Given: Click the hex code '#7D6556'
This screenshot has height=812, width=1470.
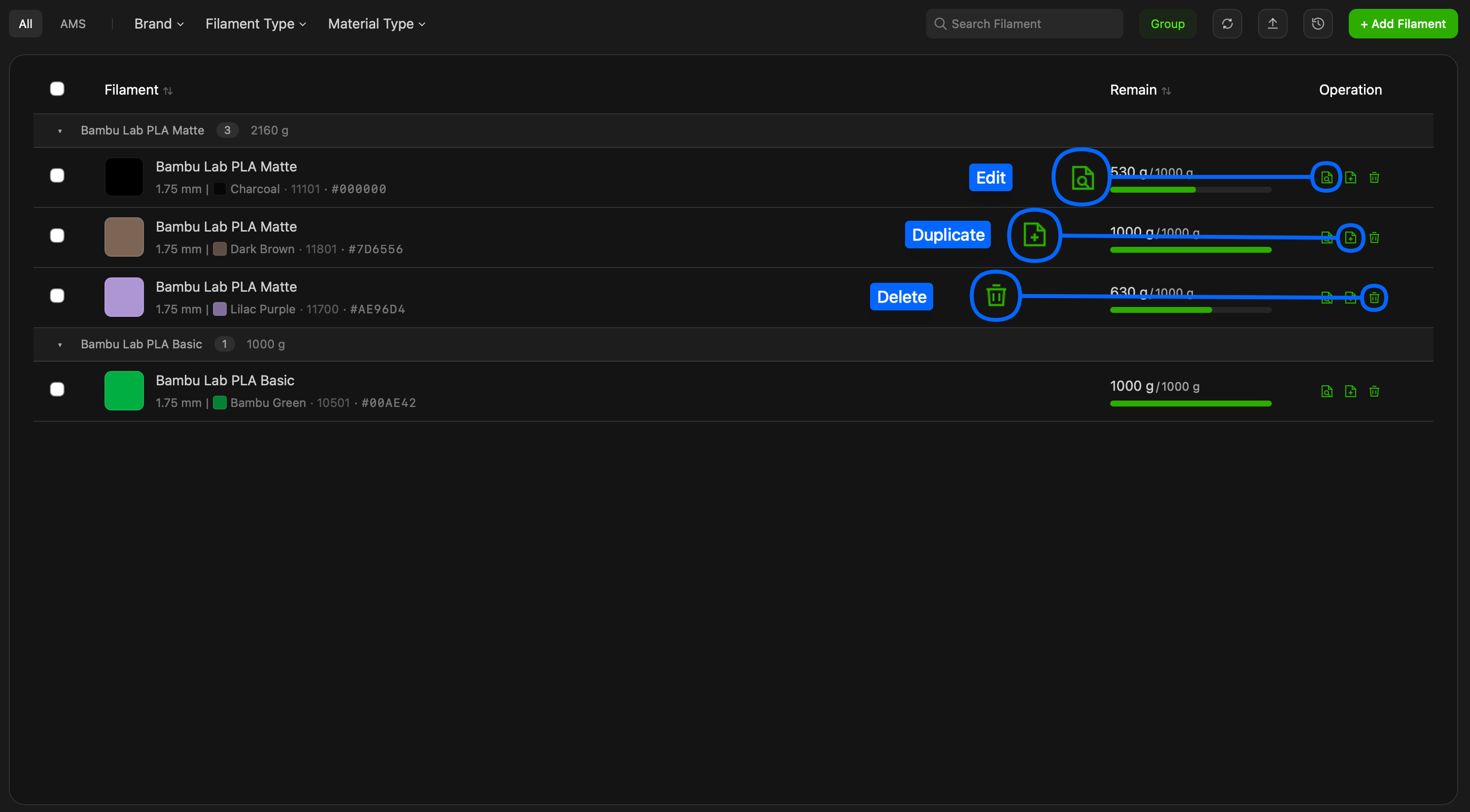Looking at the screenshot, I should [376, 249].
